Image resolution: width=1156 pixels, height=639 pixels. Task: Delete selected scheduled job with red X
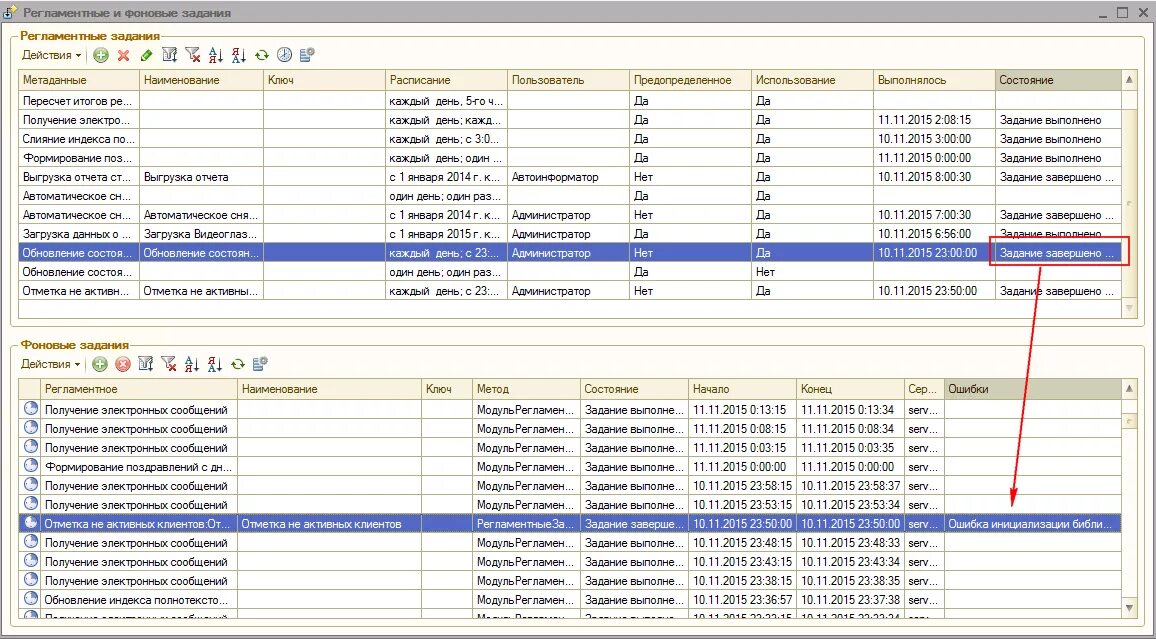coord(124,55)
